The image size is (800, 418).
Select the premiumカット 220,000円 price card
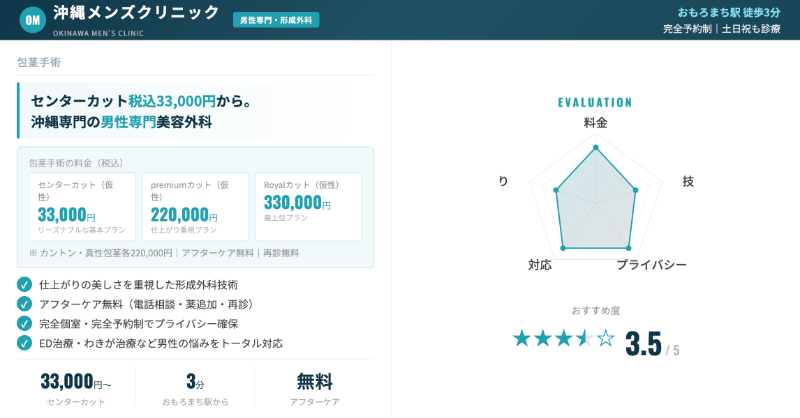[x=194, y=206]
